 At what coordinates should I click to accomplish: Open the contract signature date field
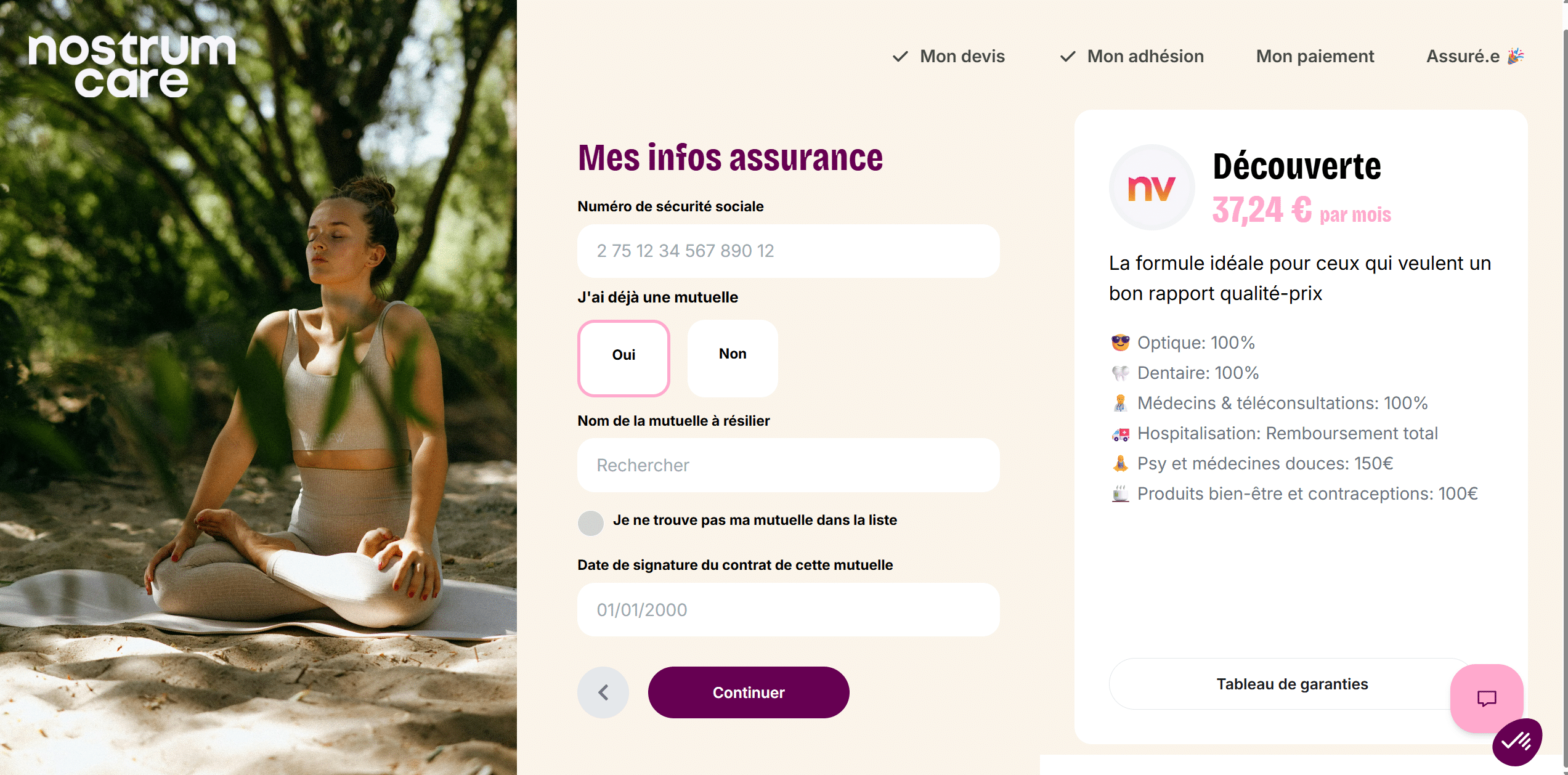point(788,609)
